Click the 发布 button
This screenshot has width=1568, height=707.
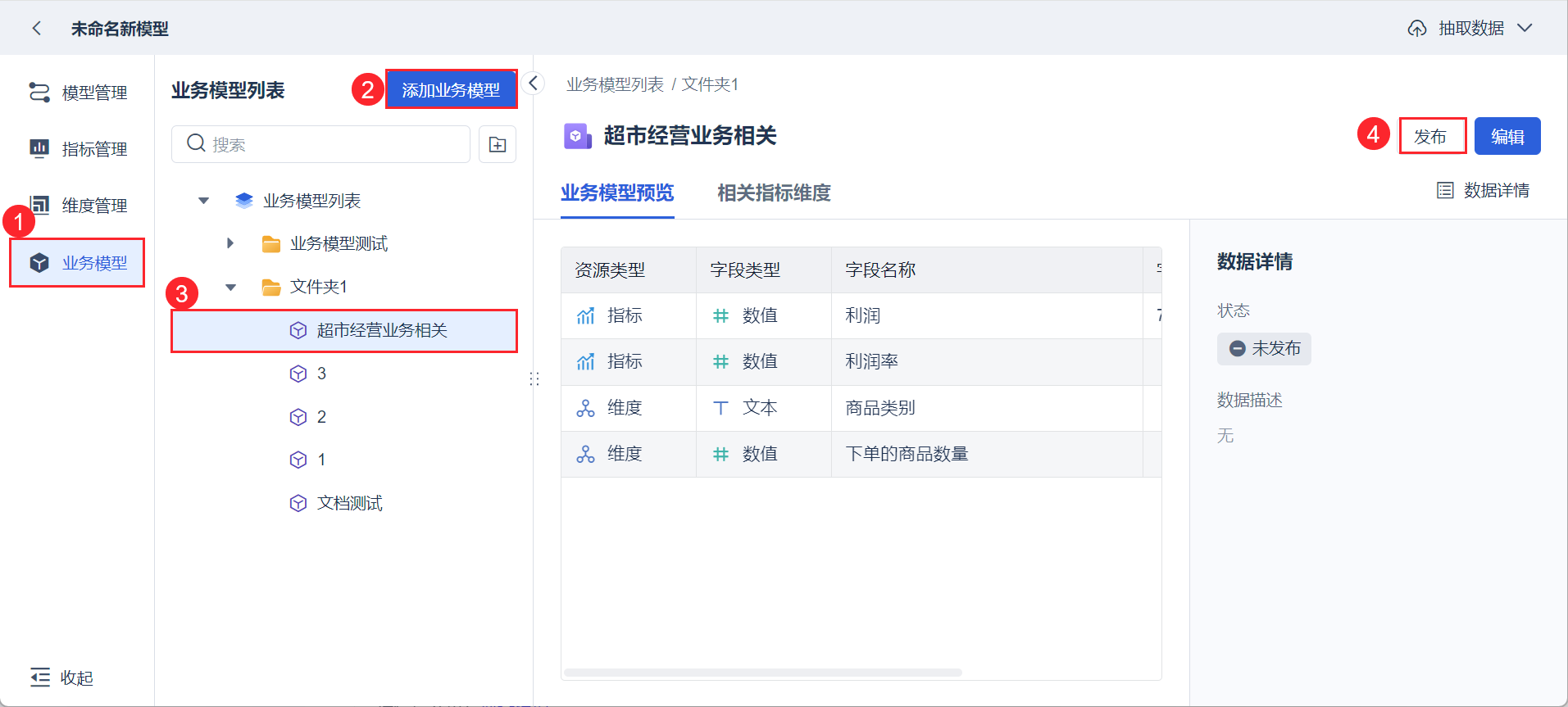(1431, 137)
